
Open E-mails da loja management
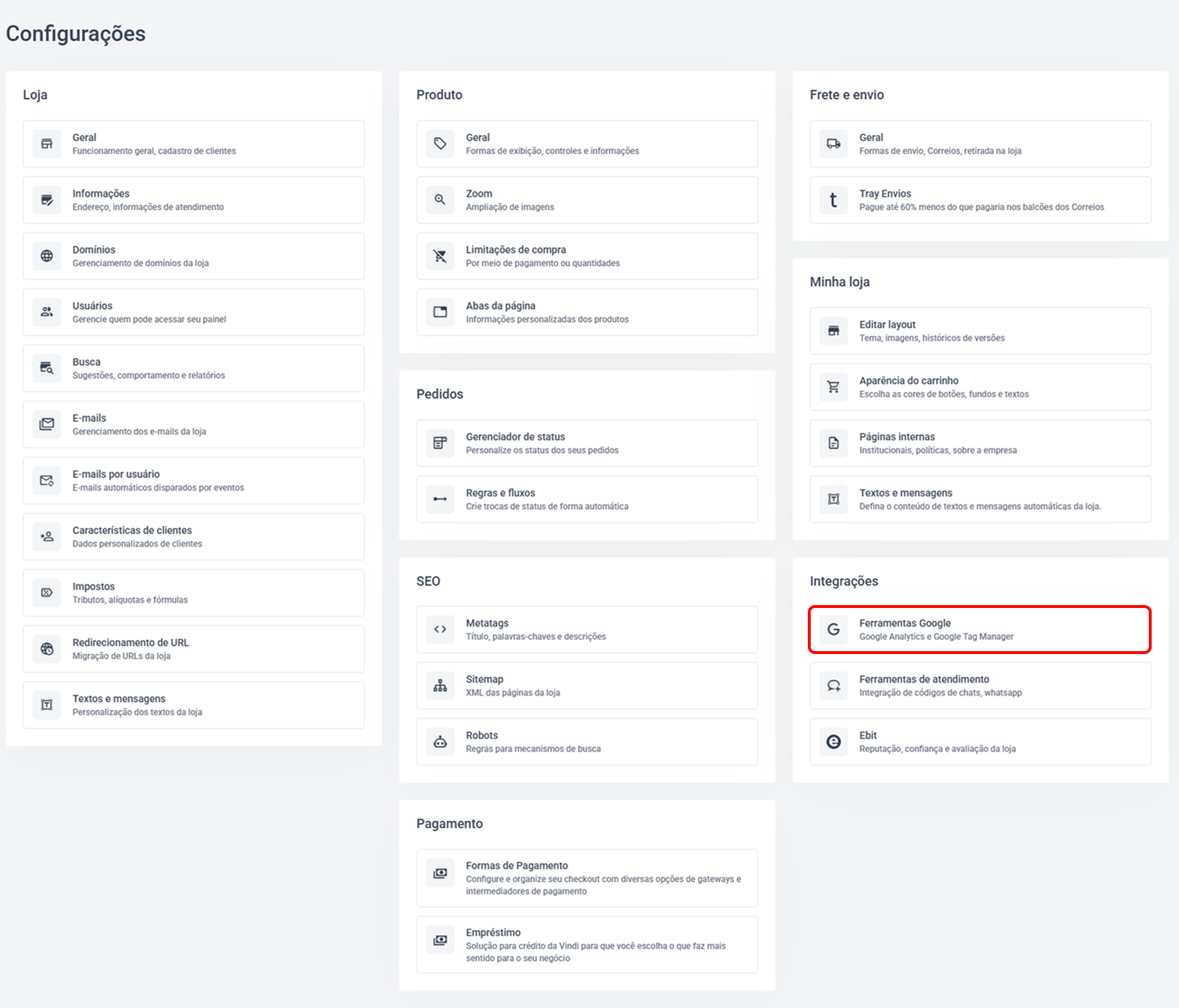pos(194,424)
